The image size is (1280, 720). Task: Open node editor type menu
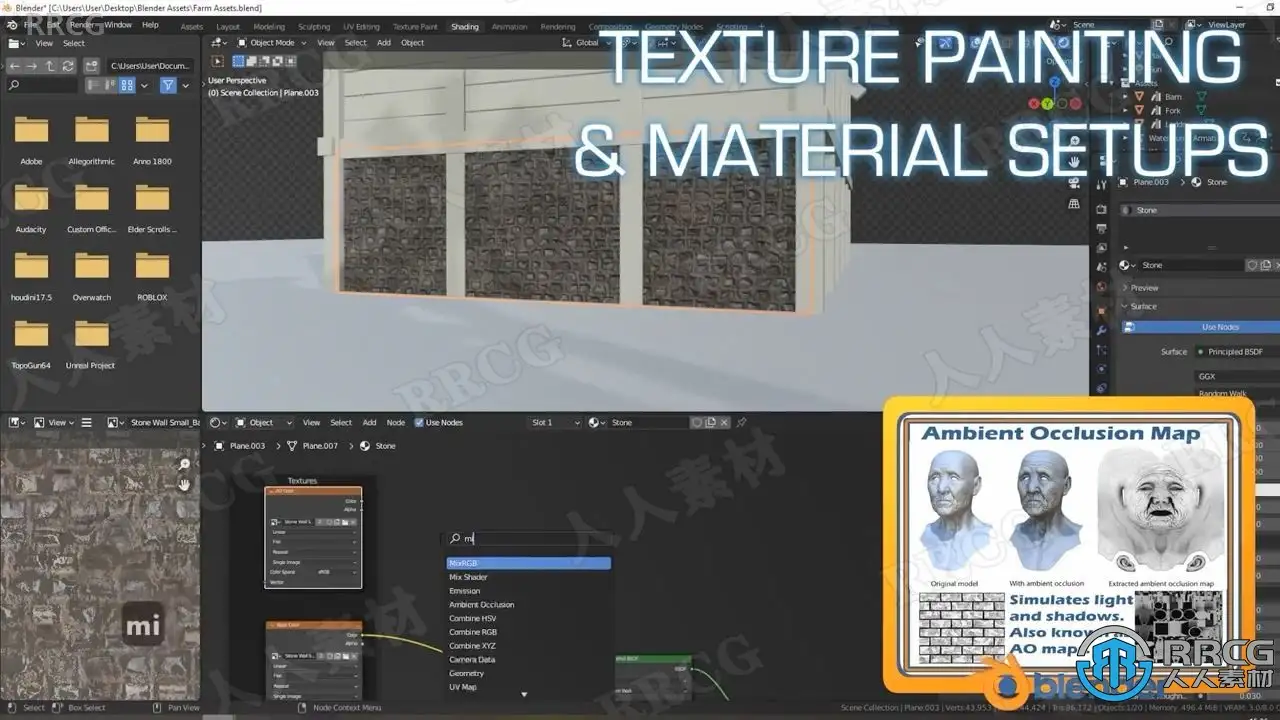pos(219,423)
